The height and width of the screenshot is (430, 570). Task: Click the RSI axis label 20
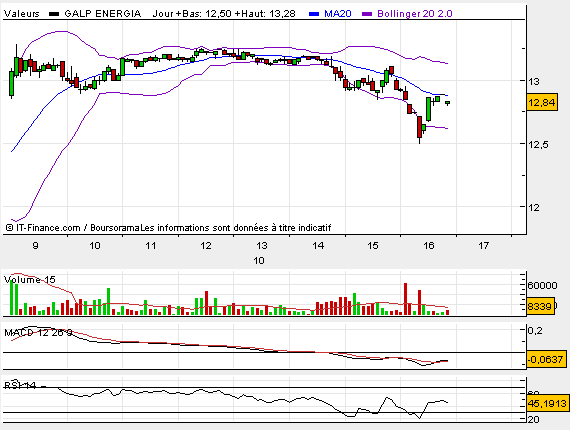click(x=533, y=419)
